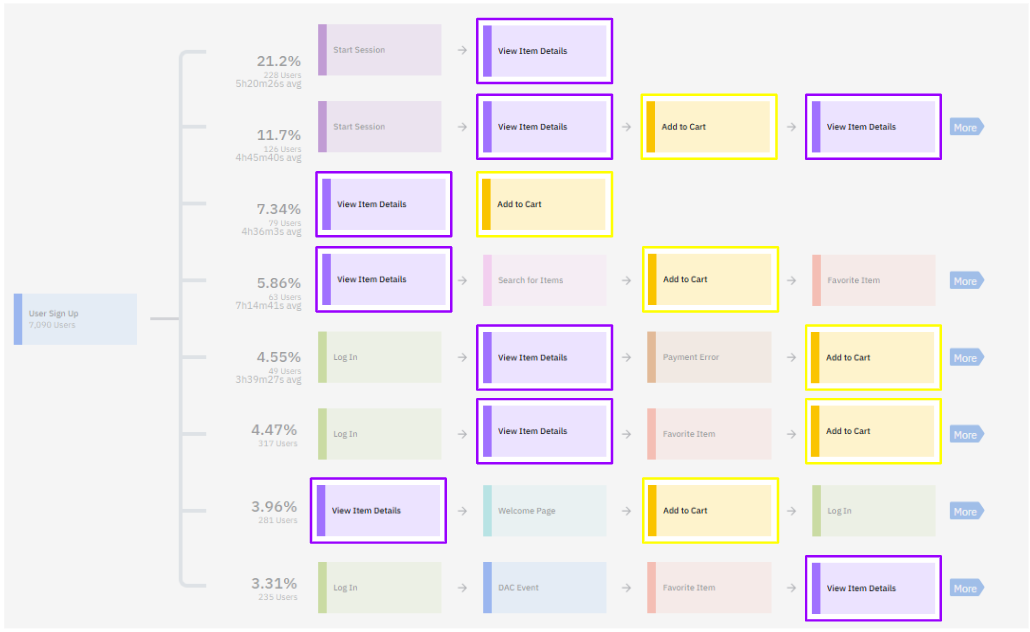Click Add to Cart in the 7.34% path
Screen dimensions: 1030x632
(544, 204)
